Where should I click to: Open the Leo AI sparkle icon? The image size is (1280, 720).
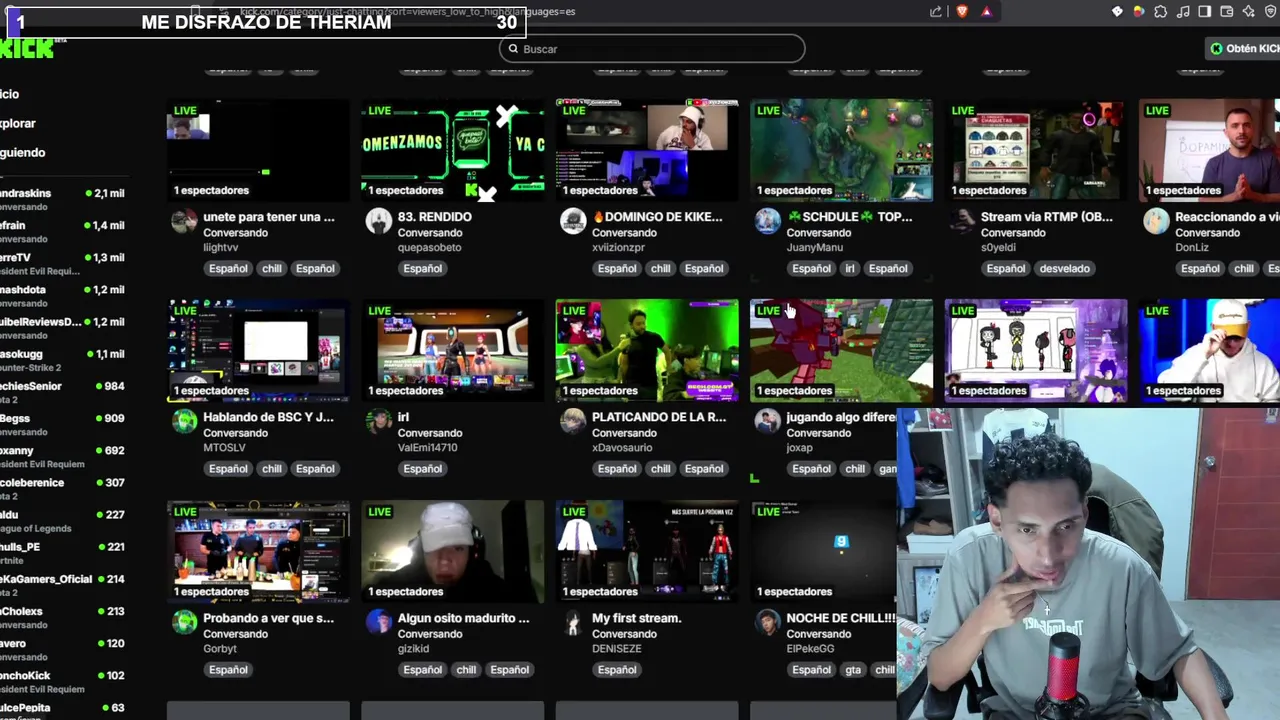pos(1249,12)
